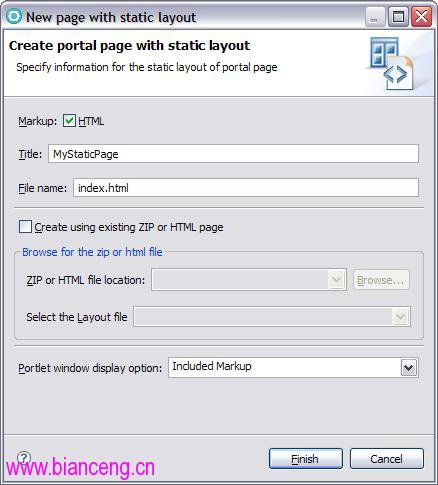
Task: Minimize the New page dialog window
Action: click(x=375, y=17)
